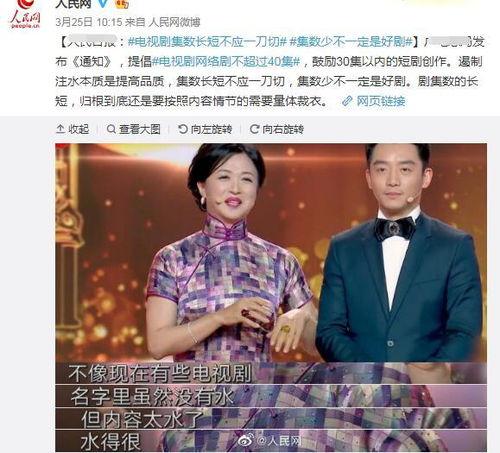The height and width of the screenshot is (453, 500).
Task: Click the 查看大图 view large image button
Action: (140, 129)
